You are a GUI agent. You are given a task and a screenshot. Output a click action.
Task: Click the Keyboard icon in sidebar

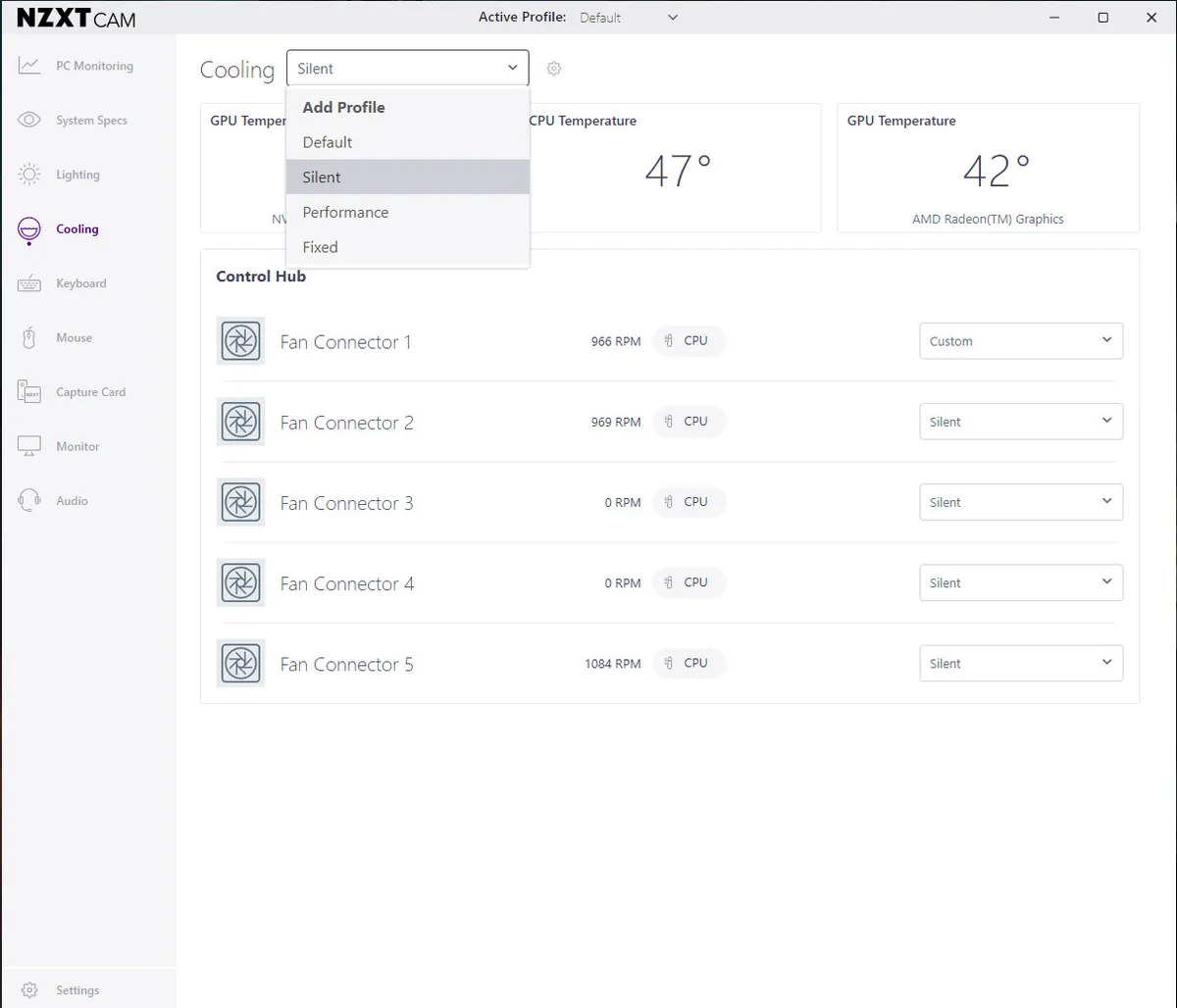tap(29, 283)
